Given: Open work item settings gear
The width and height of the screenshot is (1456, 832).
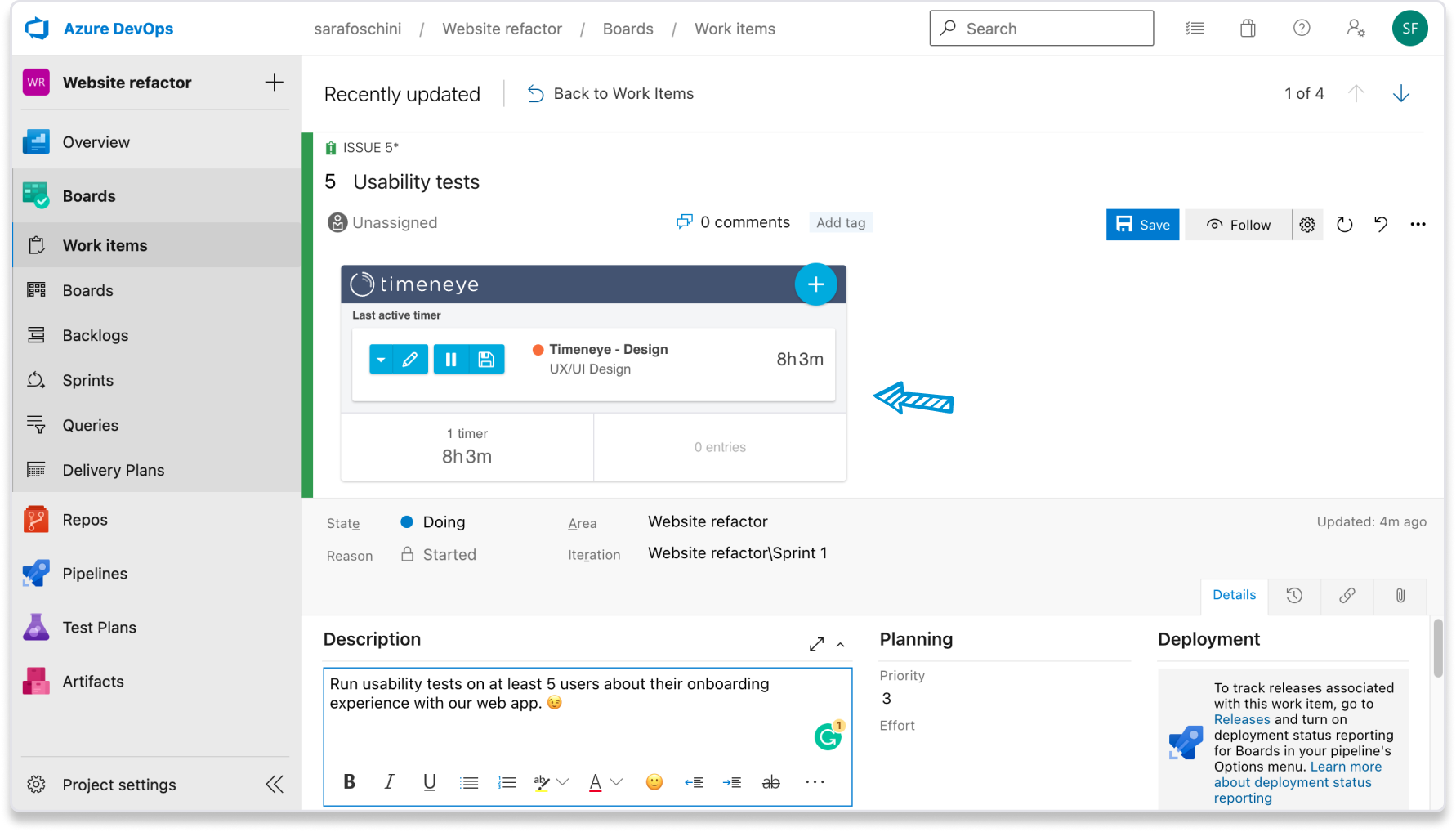Looking at the screenshot, I should coord(1307,225).
